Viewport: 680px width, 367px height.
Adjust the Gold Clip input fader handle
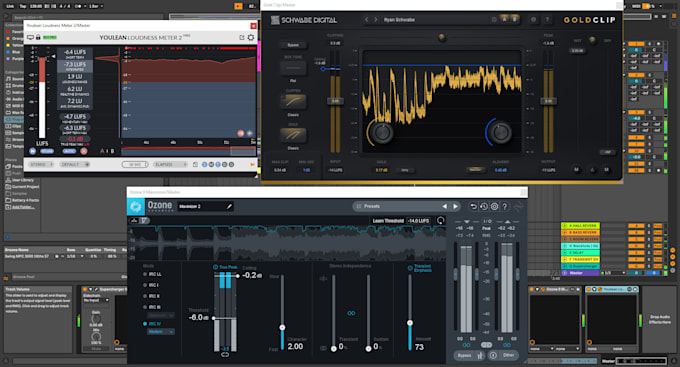[x=335, y=101]
